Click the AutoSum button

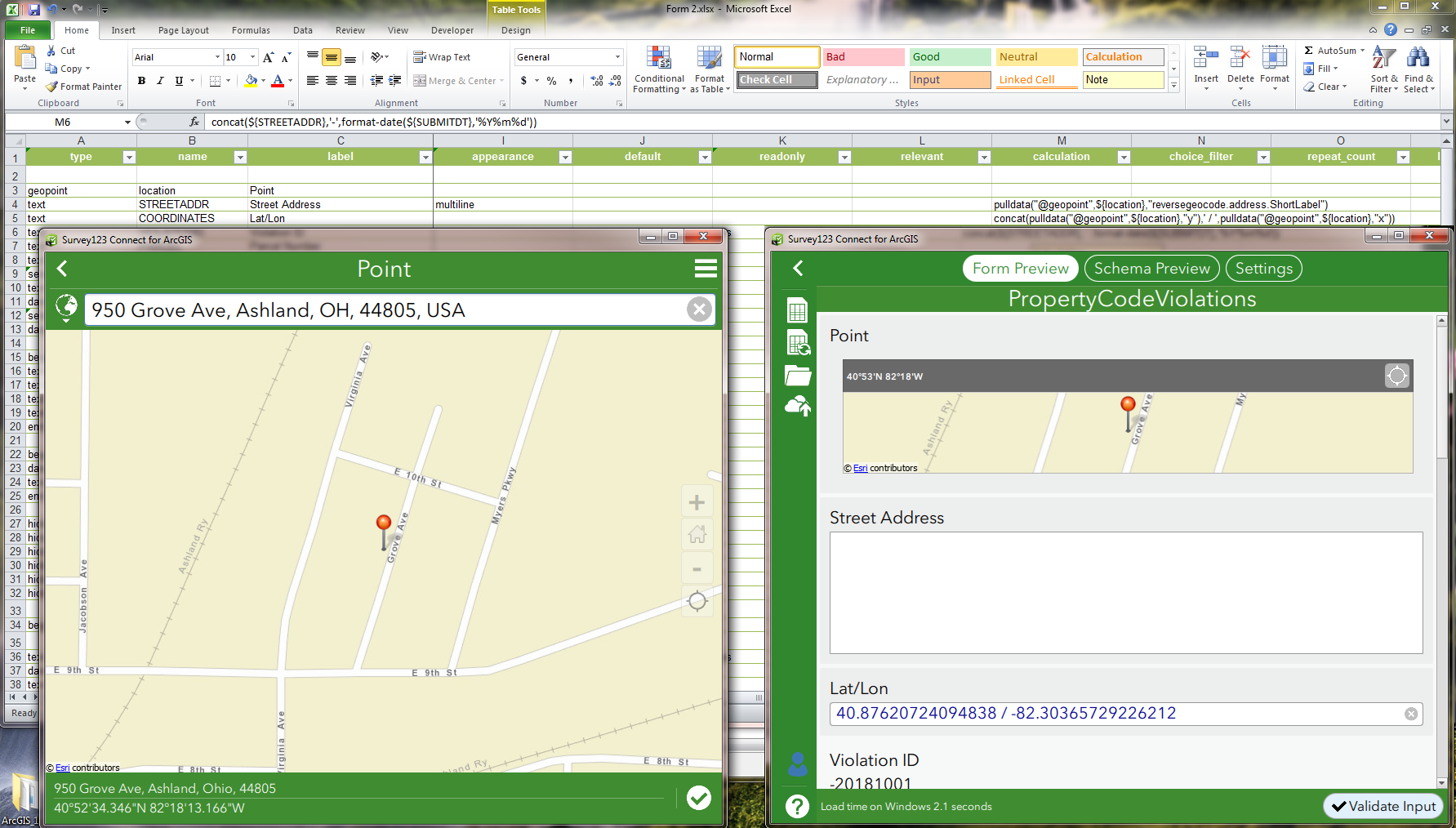(1334, 51)
